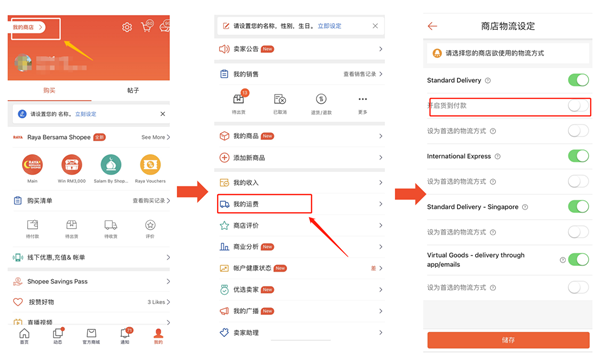Select the 帖子 tab
Screen dimensions: 602x361
coord(133,91)
